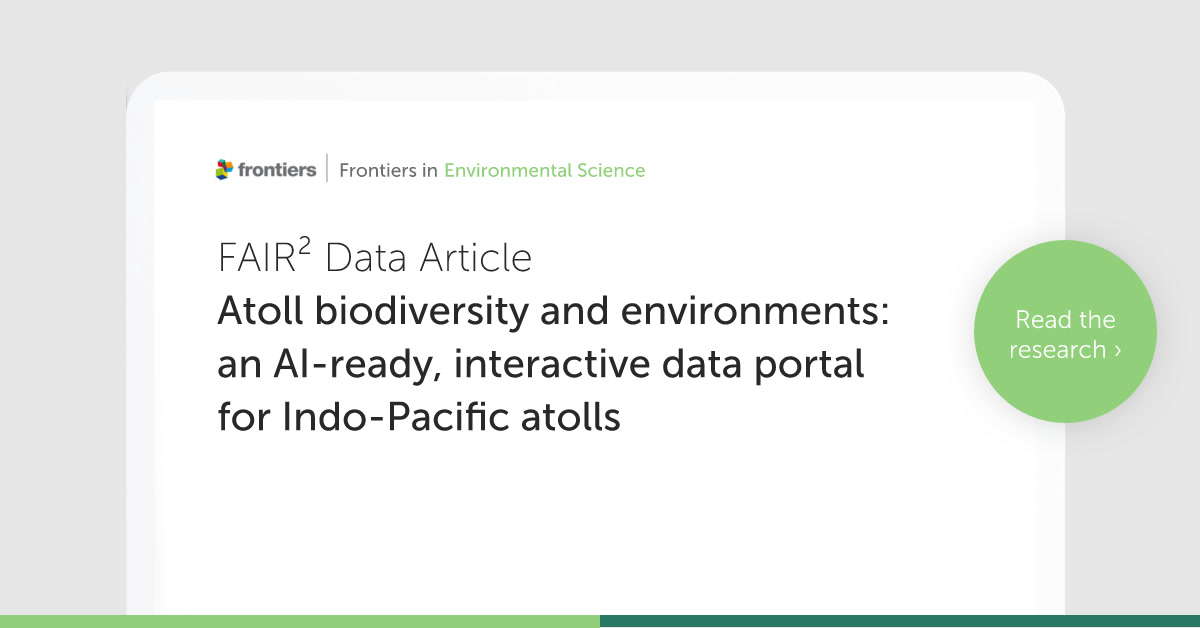Click the Frontiers colorful cube logo
Viewport: 1200px width, 628px height.
pyautogui.click(x=224, y=170)
